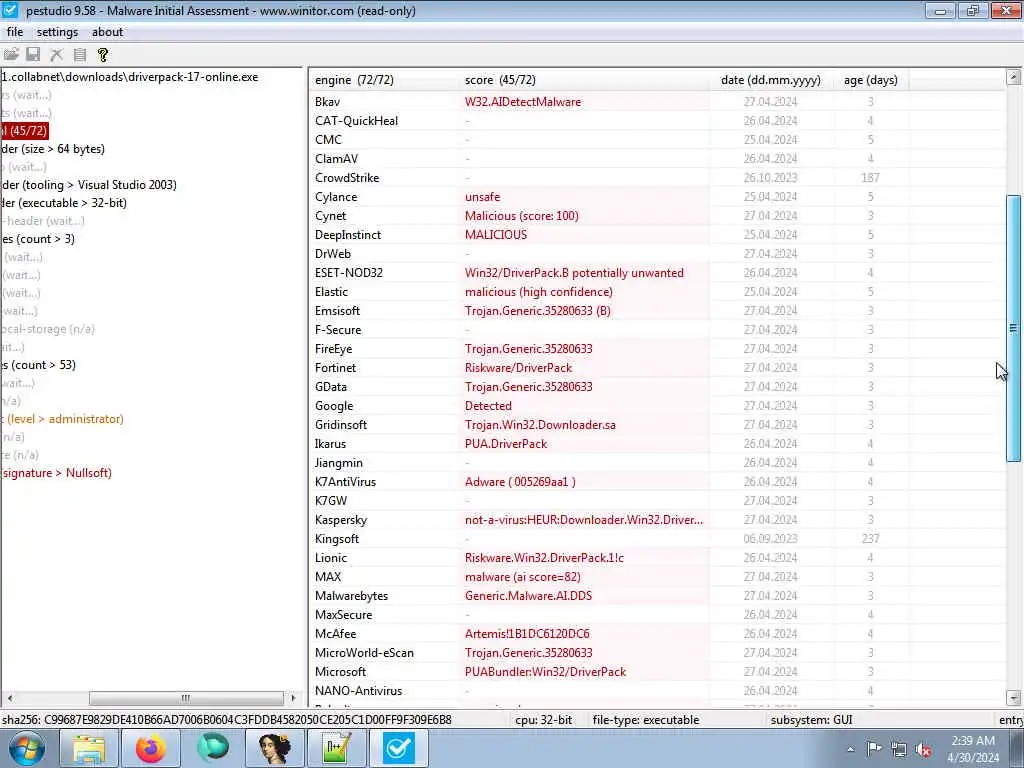Image resolution: width=1024 pixels, height=768 pixels.
Task: Select the driverpack-17-online.exe root tree node
Action: 129,77
